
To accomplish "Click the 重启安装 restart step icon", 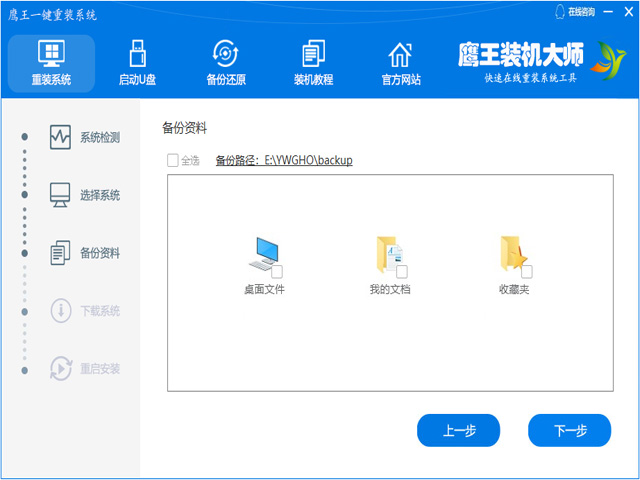I will click(61, 369).
